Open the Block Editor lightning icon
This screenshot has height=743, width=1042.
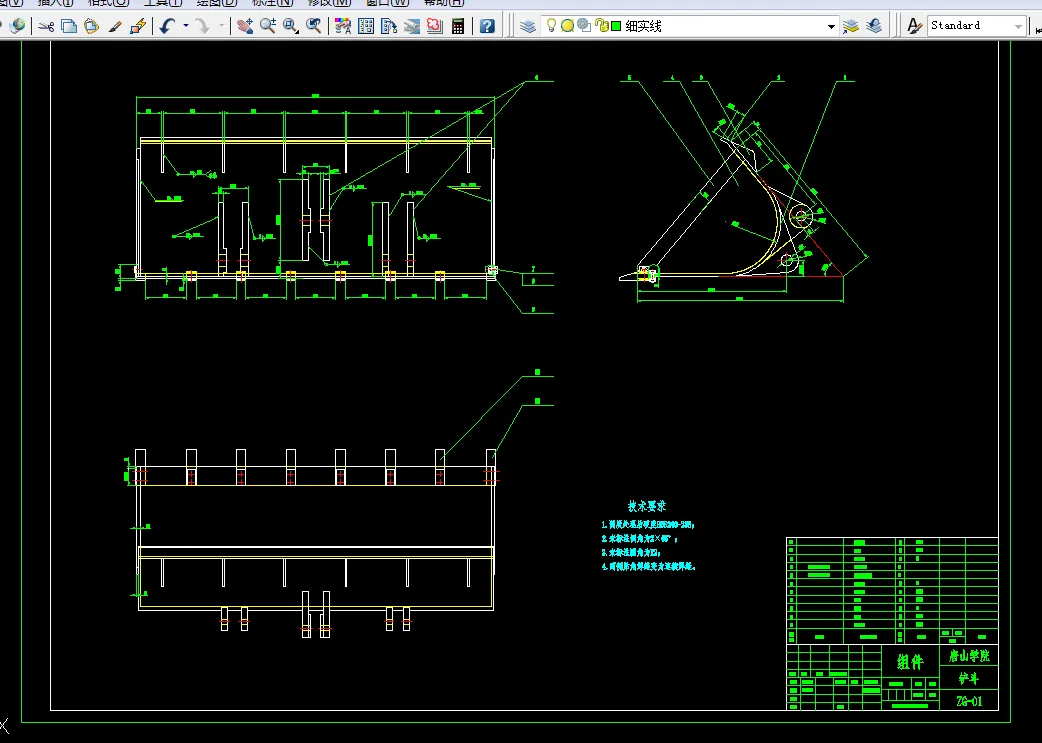pyautogui.click(x=138, y=26)
